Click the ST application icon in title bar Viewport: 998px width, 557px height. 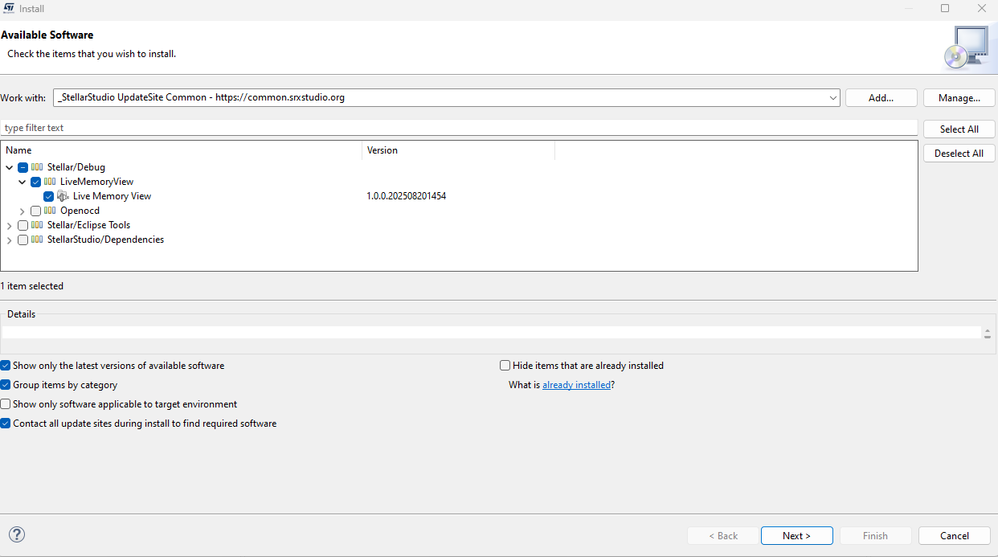click(8, 8)
